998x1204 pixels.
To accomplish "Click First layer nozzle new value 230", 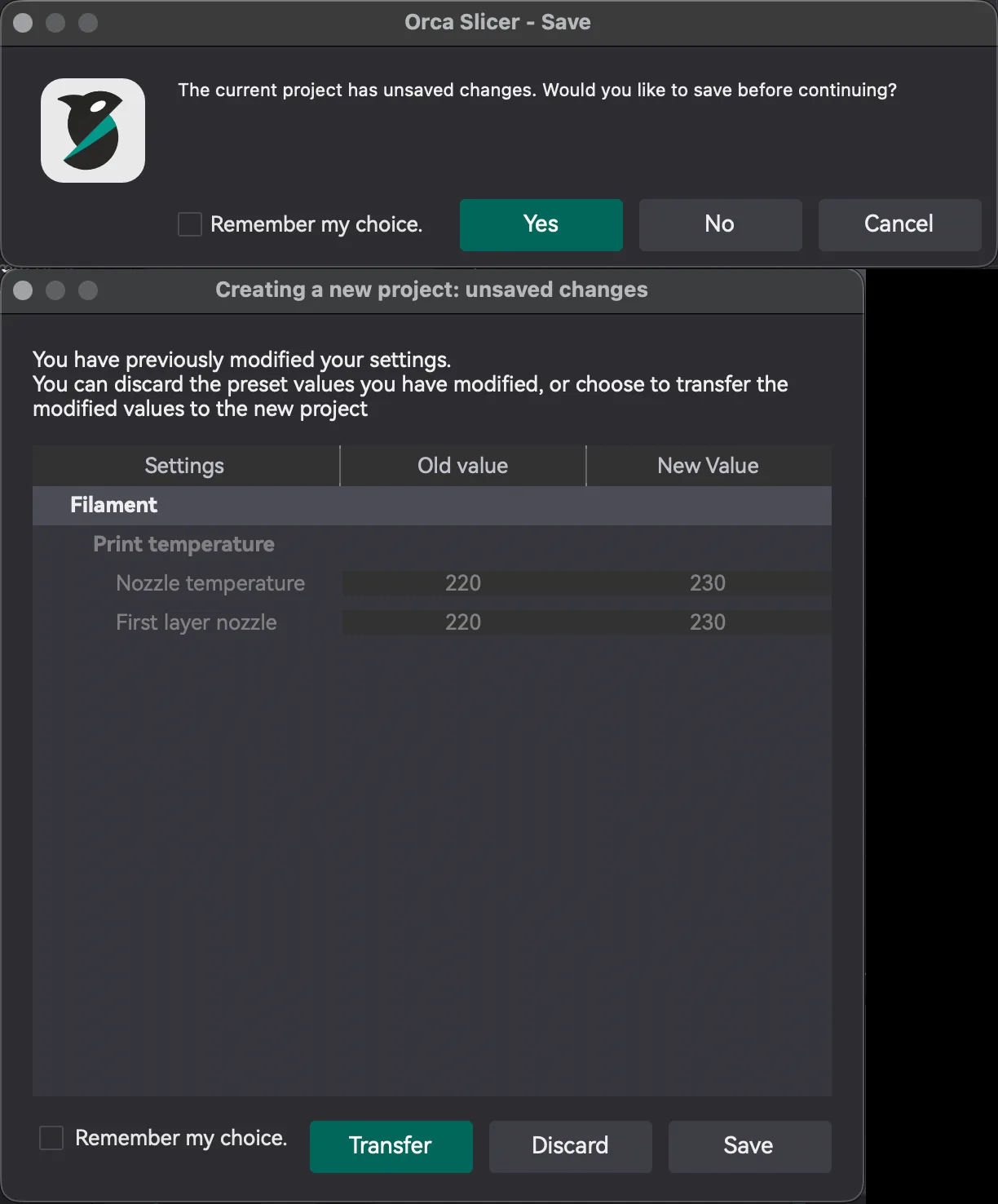I will pyautogui.click(x=708, y=622).
